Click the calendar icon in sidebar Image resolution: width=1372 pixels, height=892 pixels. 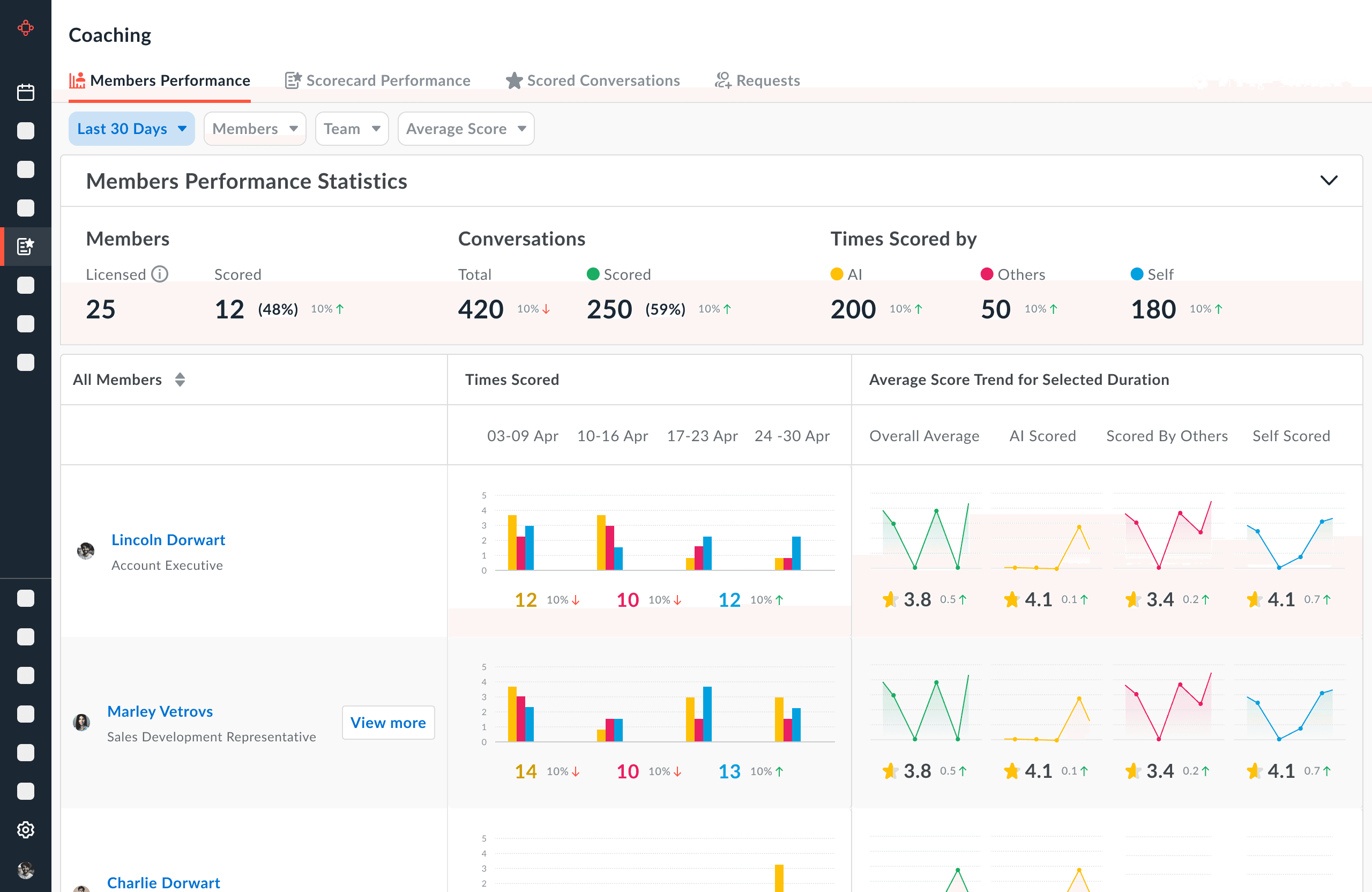pyautogui.click(x=25, y=92)
